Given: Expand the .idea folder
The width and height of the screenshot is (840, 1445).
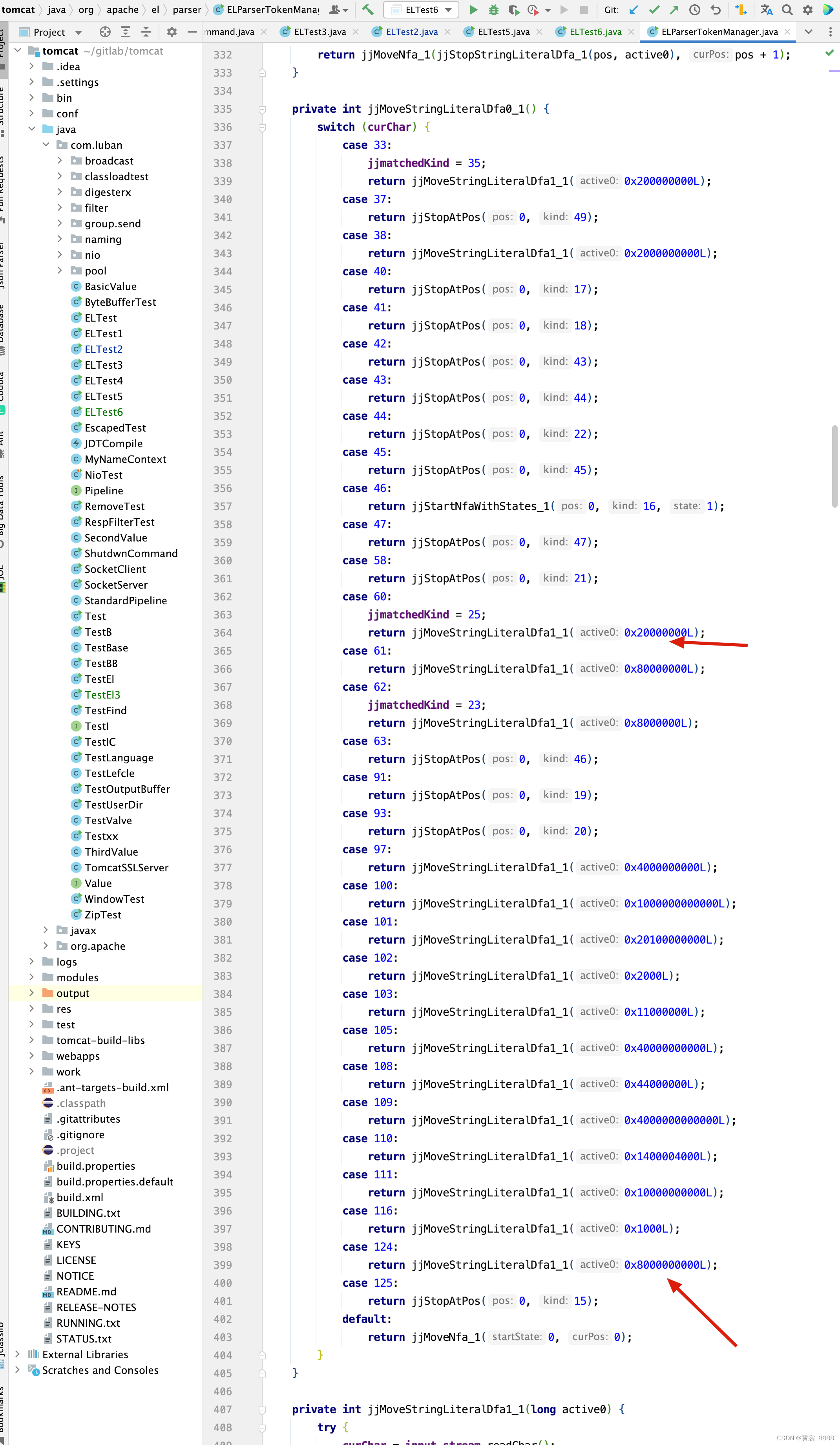Looking at the screenshot, I should pyautogui.click(x=31, y=66).
